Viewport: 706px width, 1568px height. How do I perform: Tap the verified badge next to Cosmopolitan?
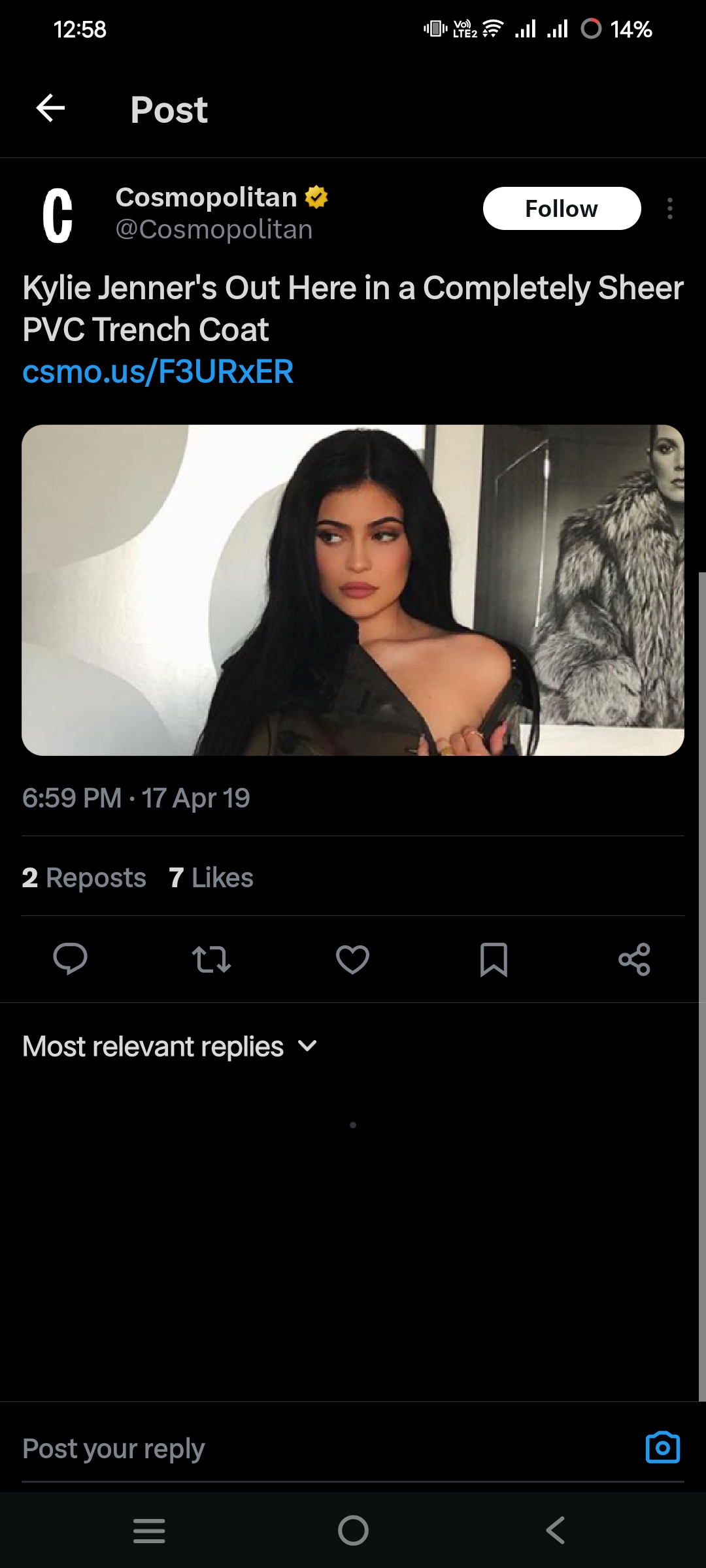click(x=316, y=197)
